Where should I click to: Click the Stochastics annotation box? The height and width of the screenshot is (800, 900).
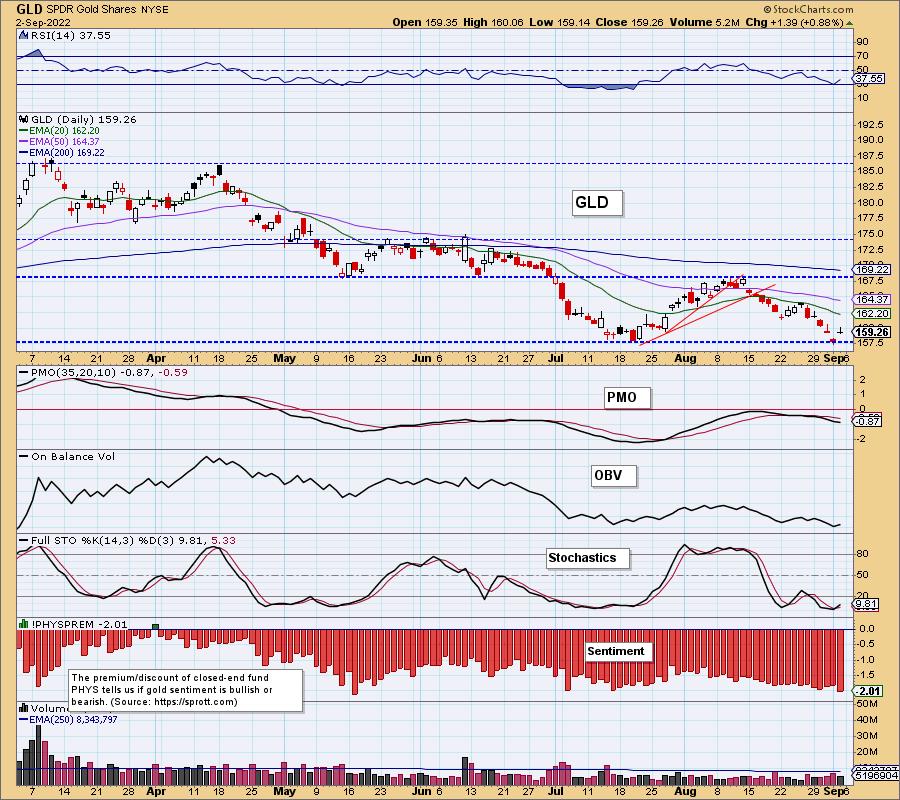(x=588, y=558)
